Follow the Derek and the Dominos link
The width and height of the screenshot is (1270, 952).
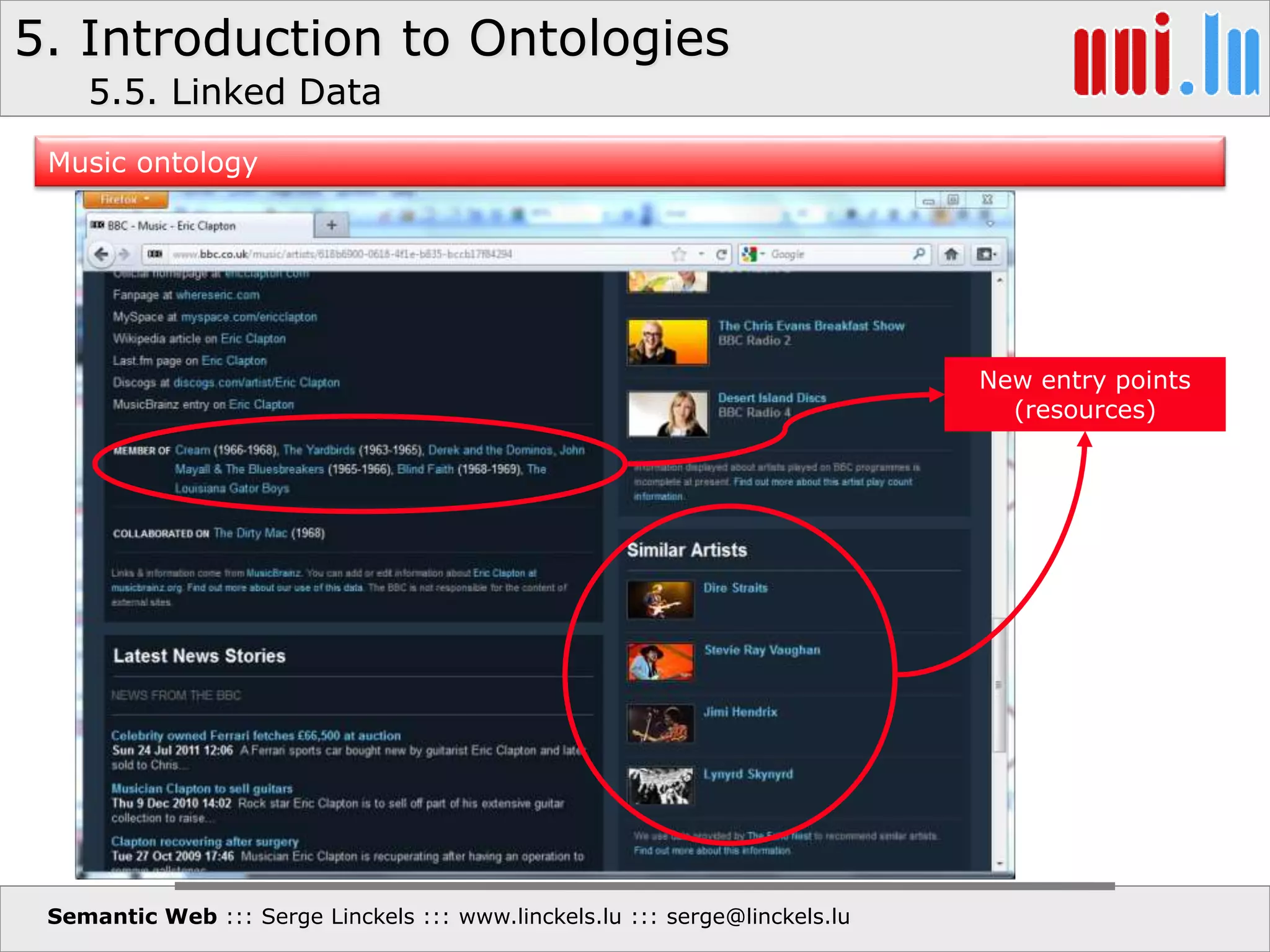[x=490, y=450]
